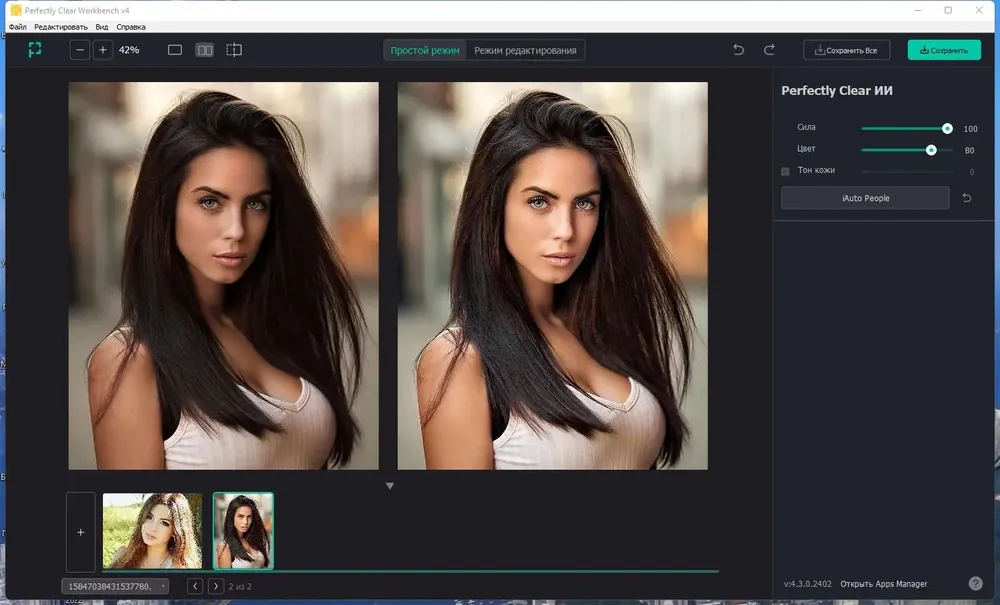The image size is (1000, 605).
Task: Select the highlighted dark-haired portrait thumbnail
Action: [243, 530]
